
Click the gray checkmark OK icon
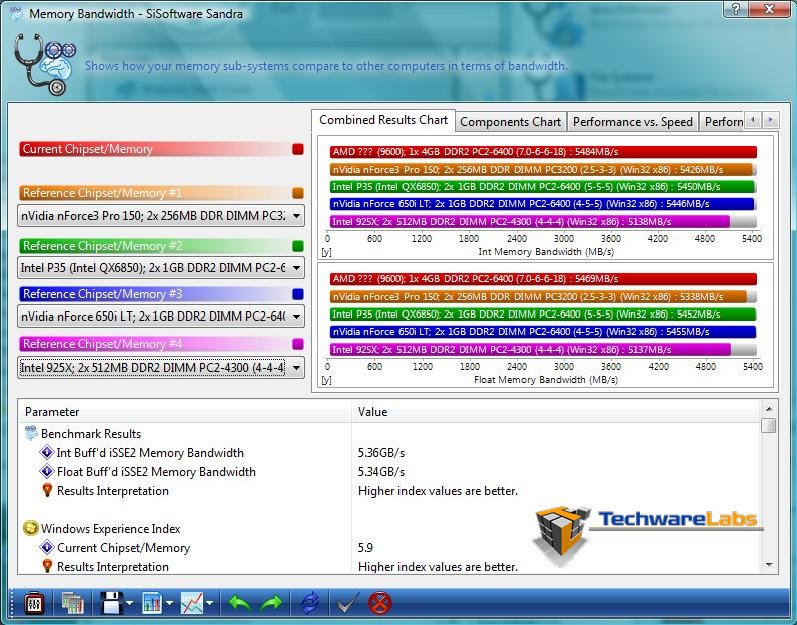(348, 603)
